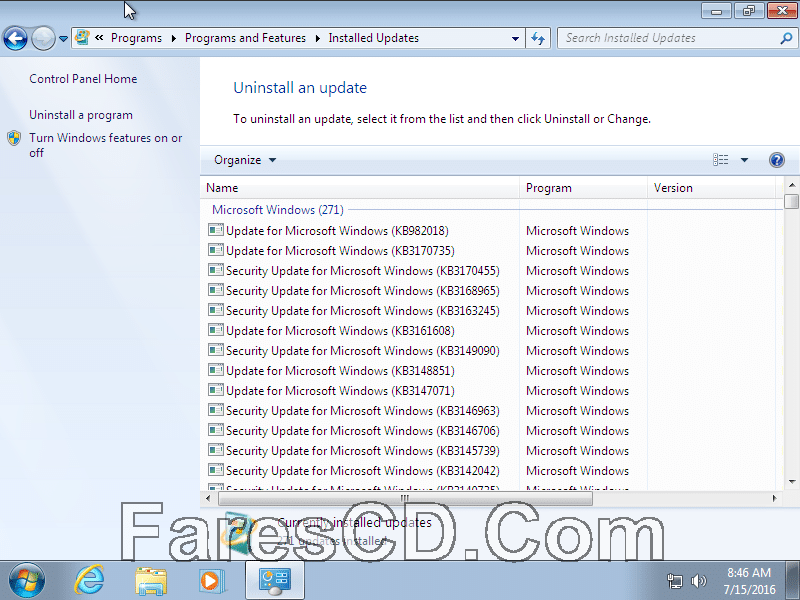Click the update icon for KB3146963 row
Screen dimensions: 800x600
pyautogui.click(x=216, y=409)
